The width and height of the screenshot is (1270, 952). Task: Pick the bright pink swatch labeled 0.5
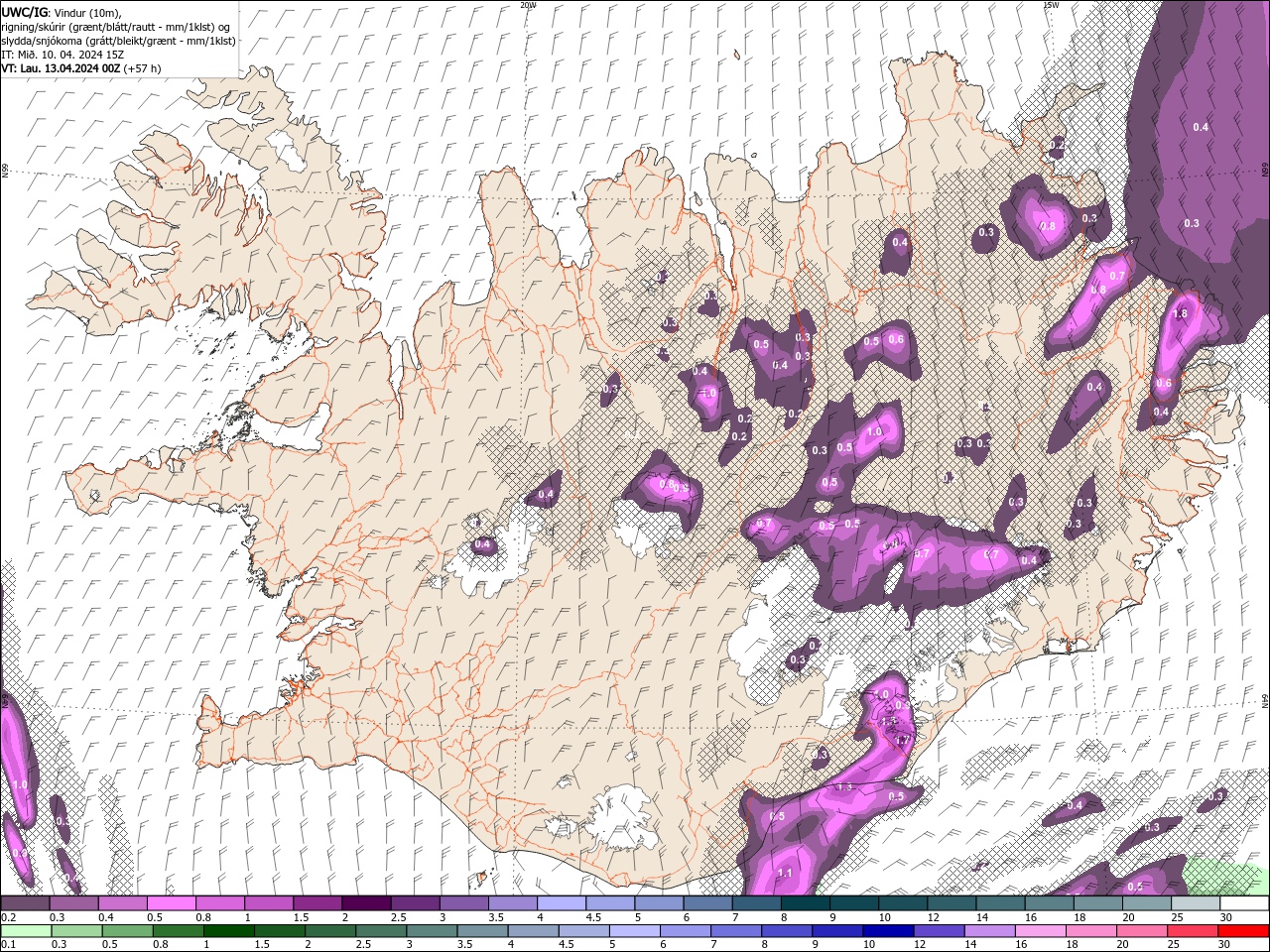click(x=171, y=903)
